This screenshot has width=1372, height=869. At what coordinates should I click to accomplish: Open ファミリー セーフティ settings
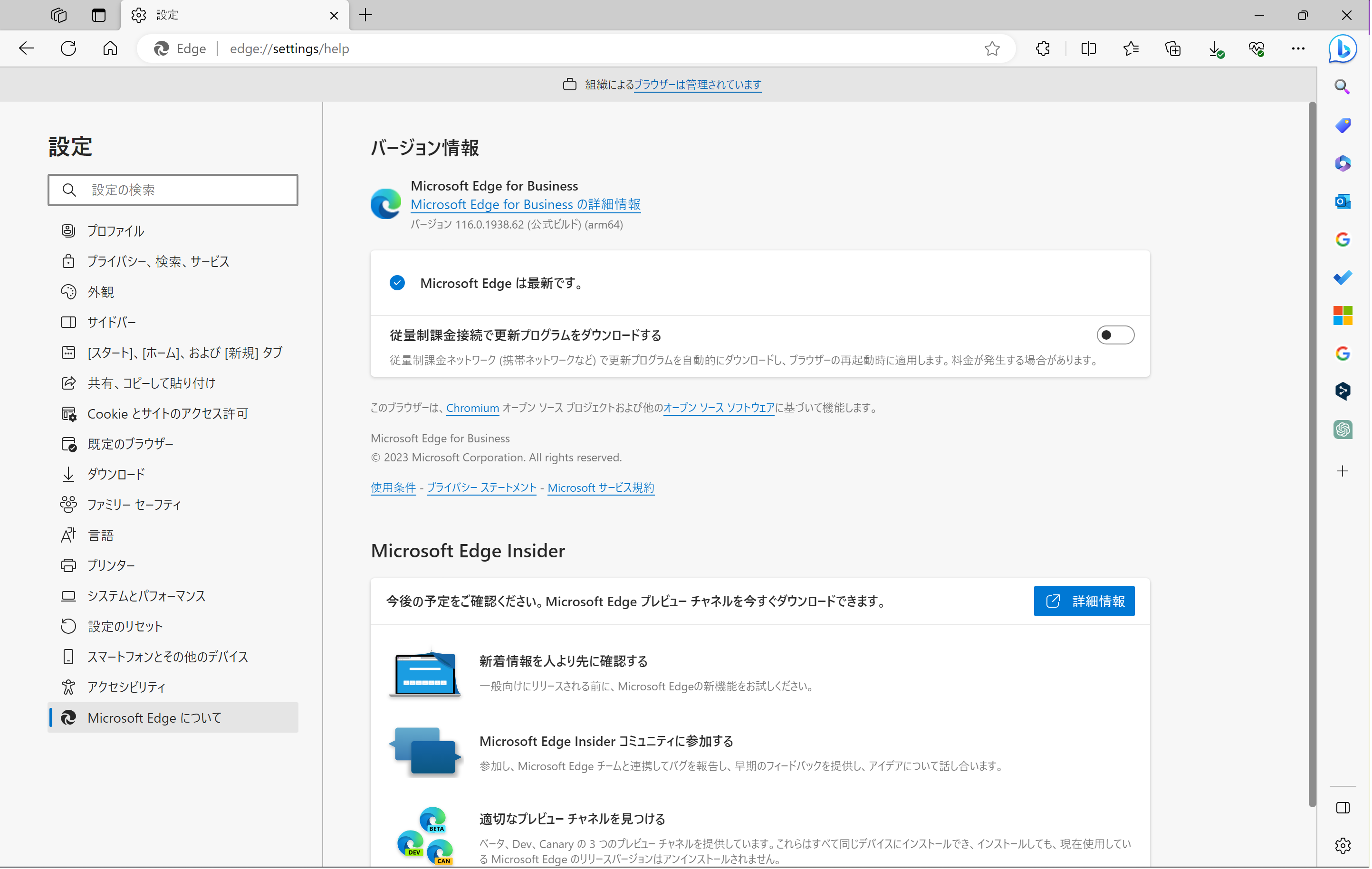[x=173, y=505]
